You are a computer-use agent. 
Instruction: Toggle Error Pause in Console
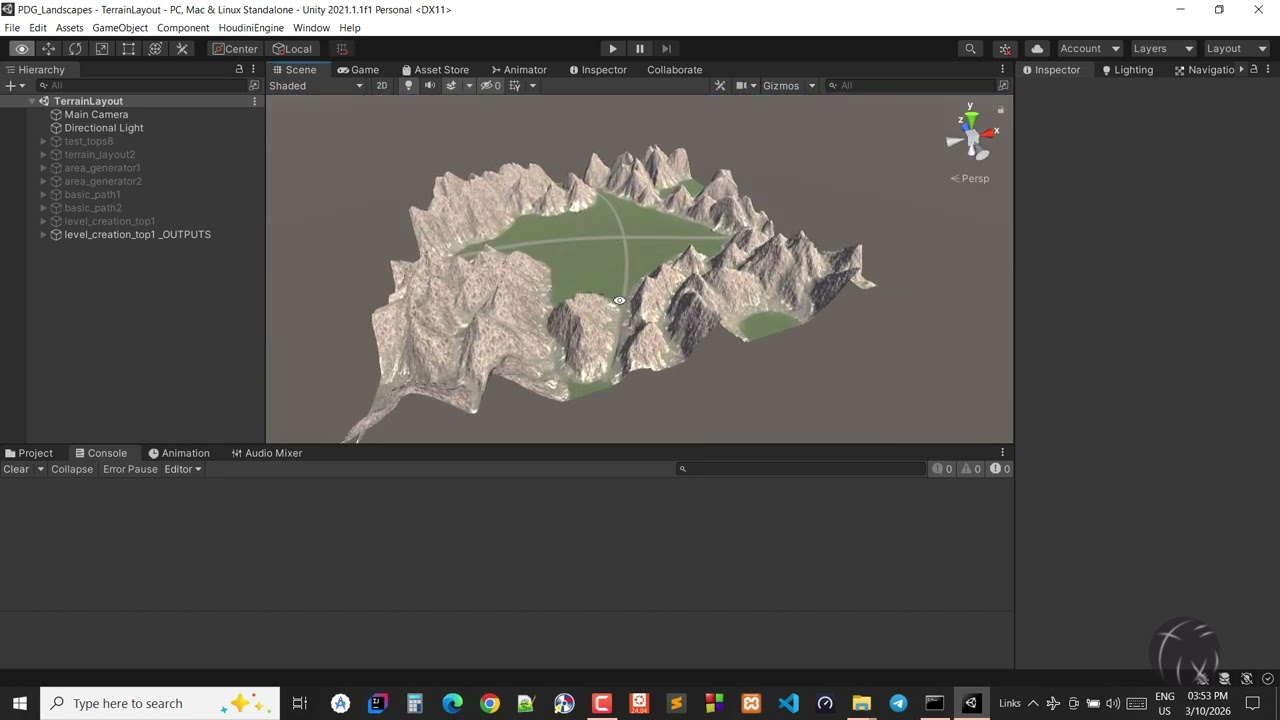[130, 469]
